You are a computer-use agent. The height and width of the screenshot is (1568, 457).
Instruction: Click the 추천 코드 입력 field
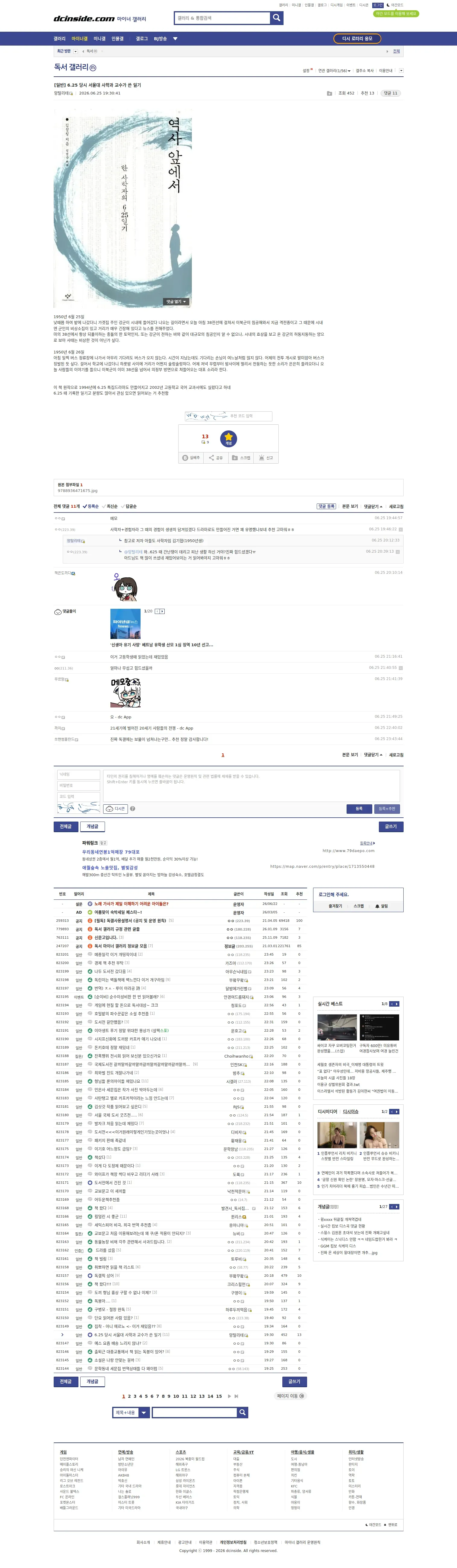click(x=250, y=416)
